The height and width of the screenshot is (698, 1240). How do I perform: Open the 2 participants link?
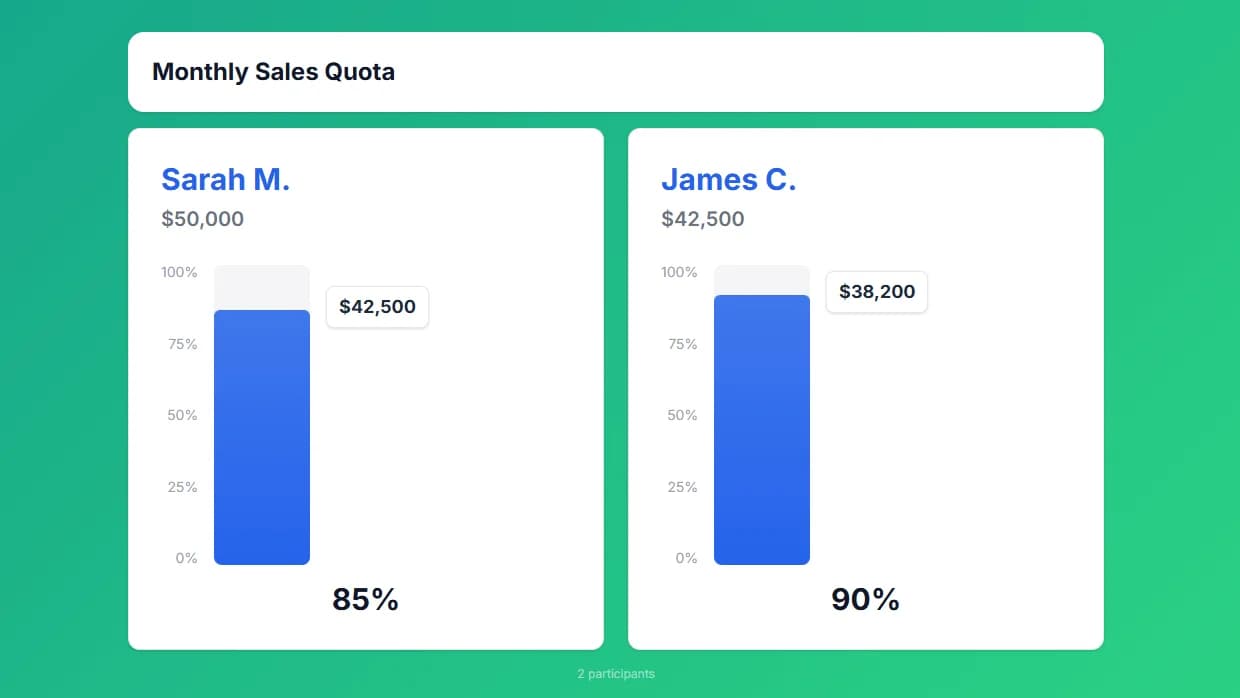pyautogui.click(x=615, y=673)
